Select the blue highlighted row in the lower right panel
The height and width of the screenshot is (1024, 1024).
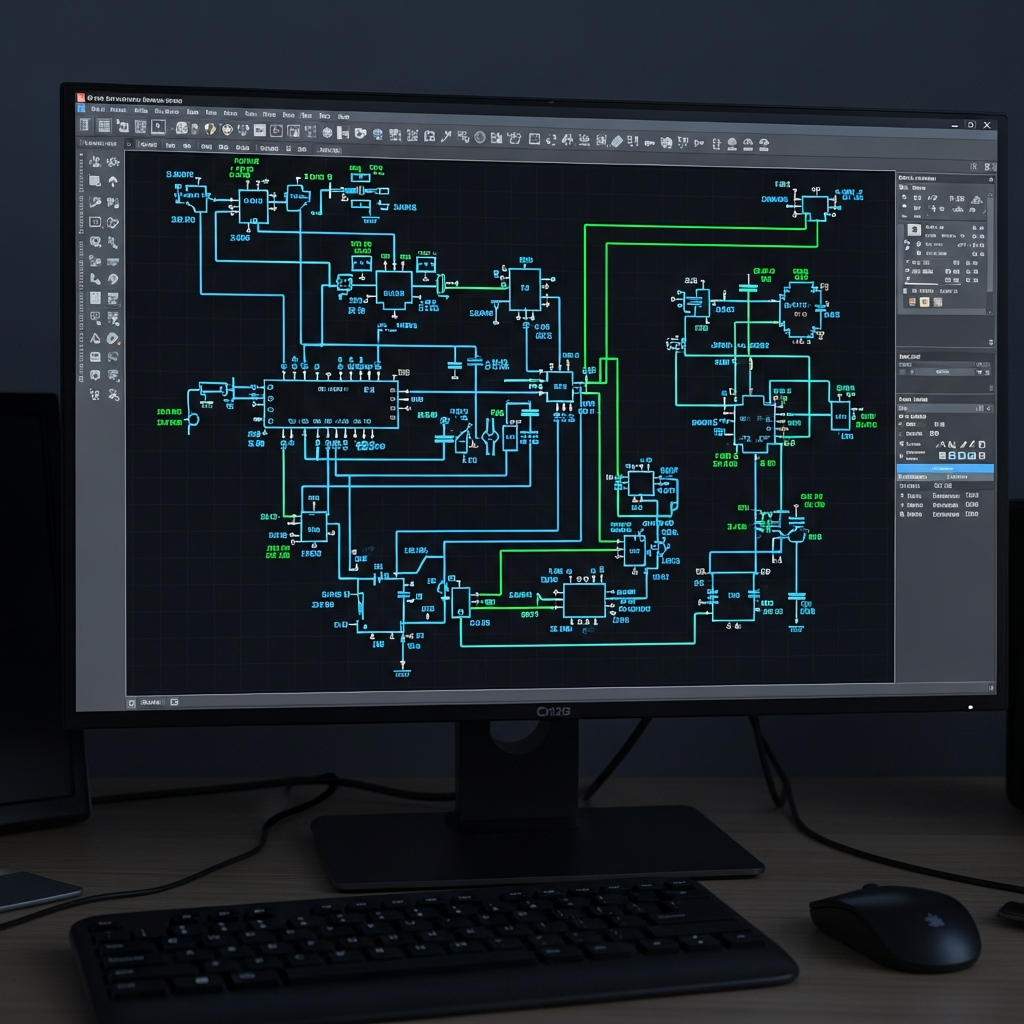(x=945, y=468)
